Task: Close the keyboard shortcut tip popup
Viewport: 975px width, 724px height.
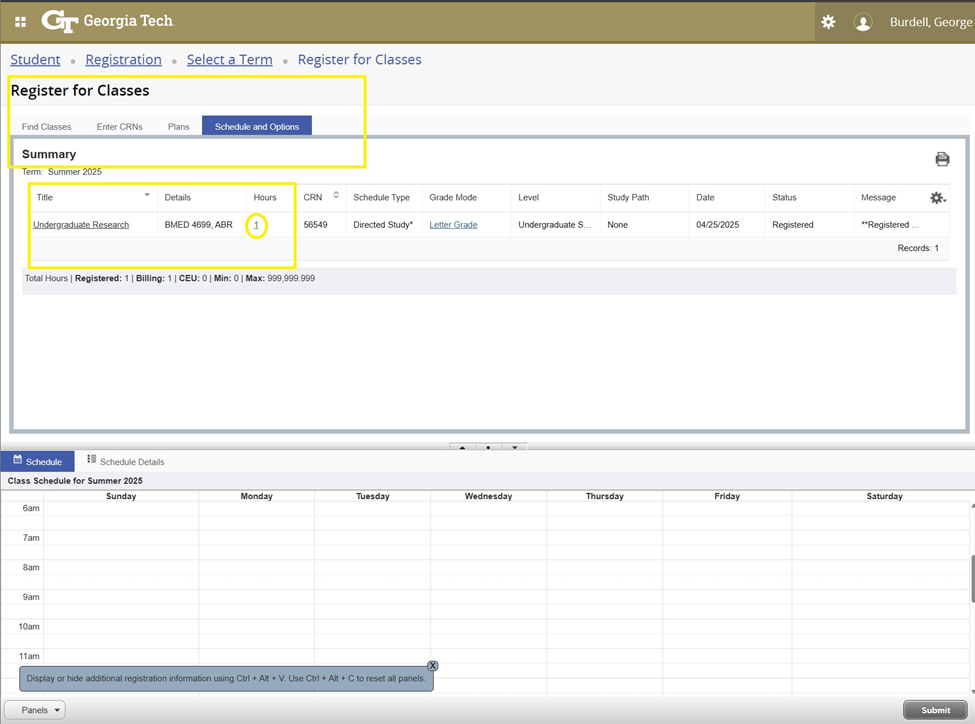Action: 433,666
